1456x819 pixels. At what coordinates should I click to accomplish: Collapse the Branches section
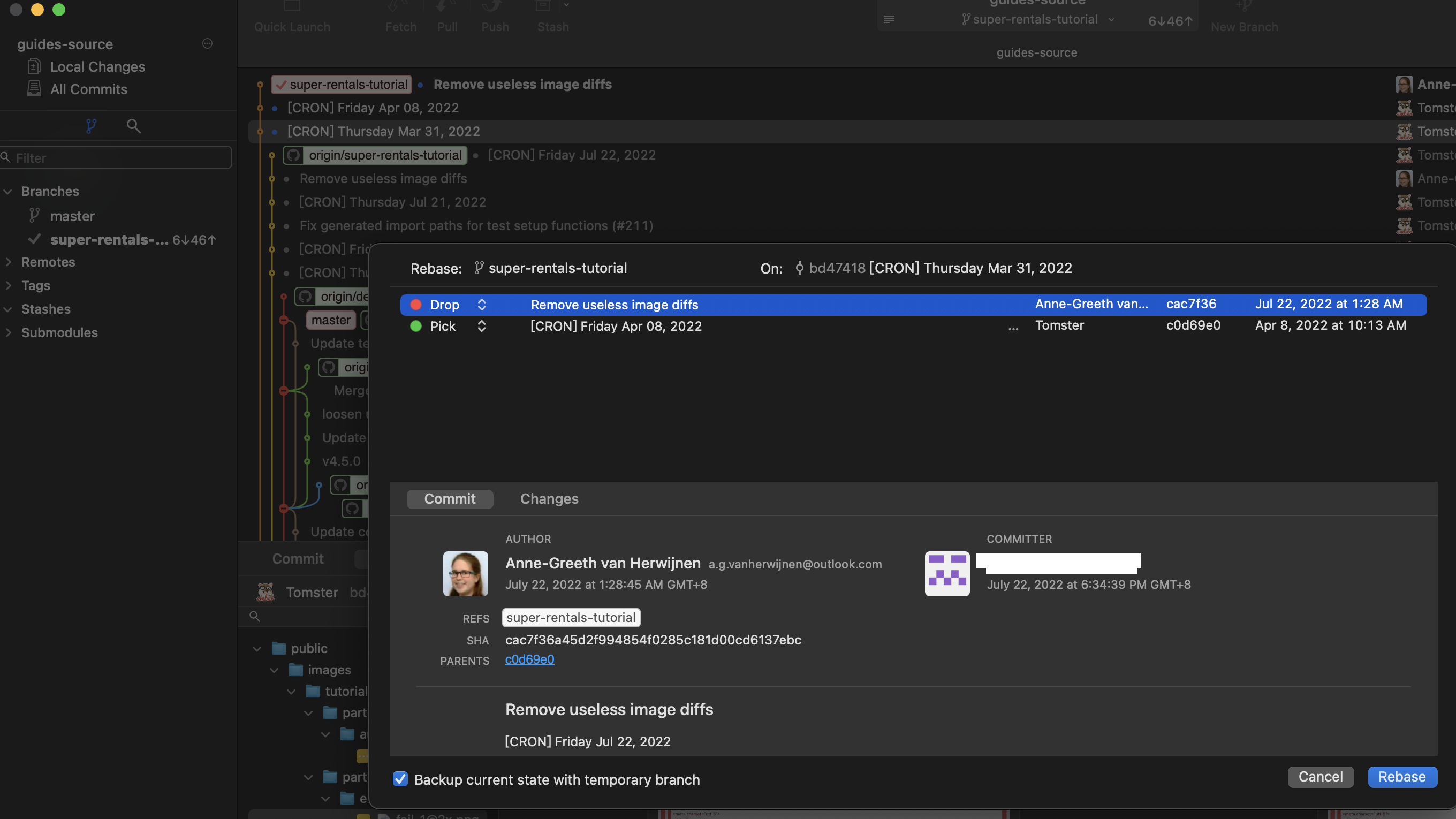tap(7, 192)
